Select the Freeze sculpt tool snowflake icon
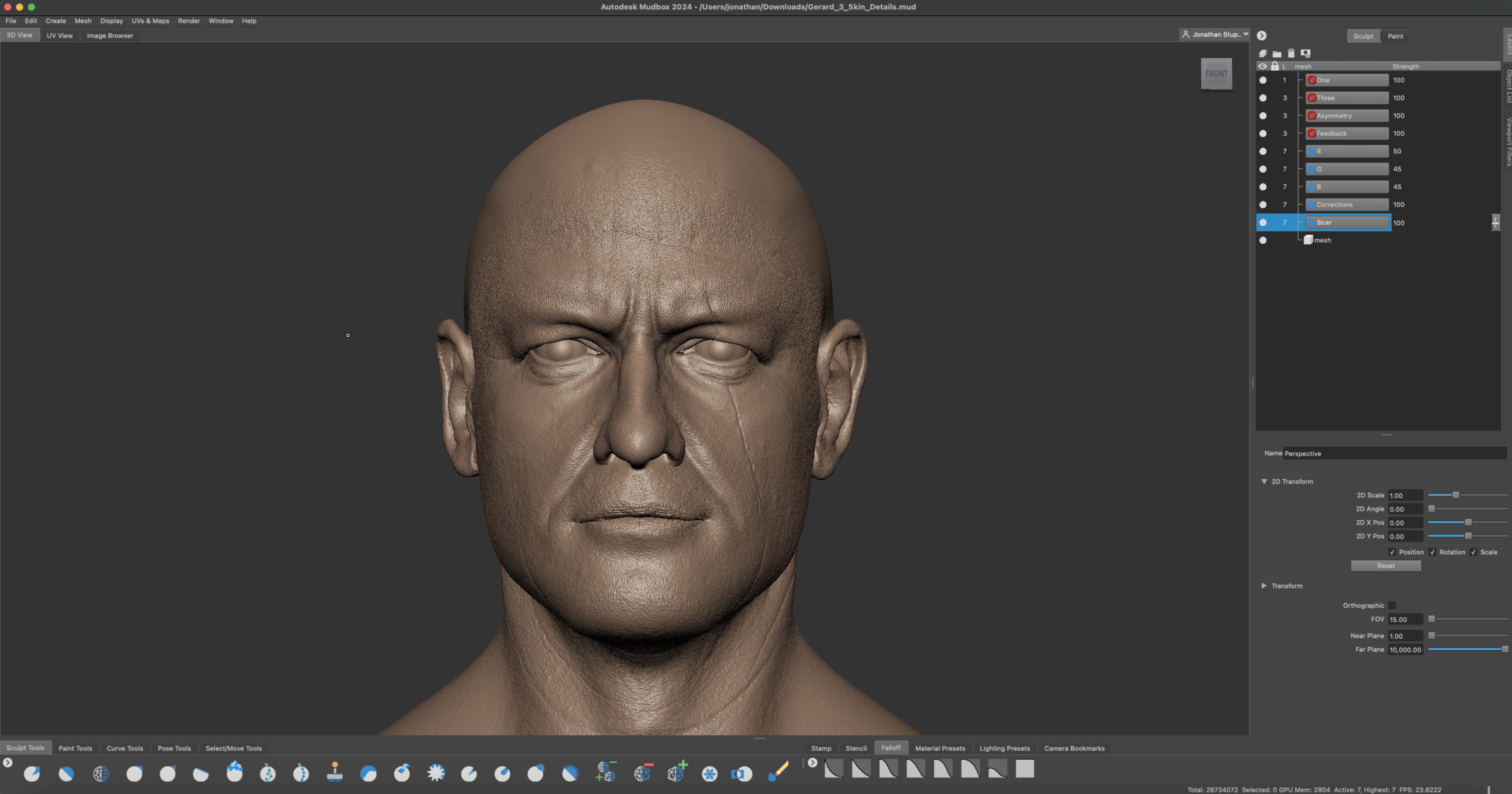 (709, 774)
